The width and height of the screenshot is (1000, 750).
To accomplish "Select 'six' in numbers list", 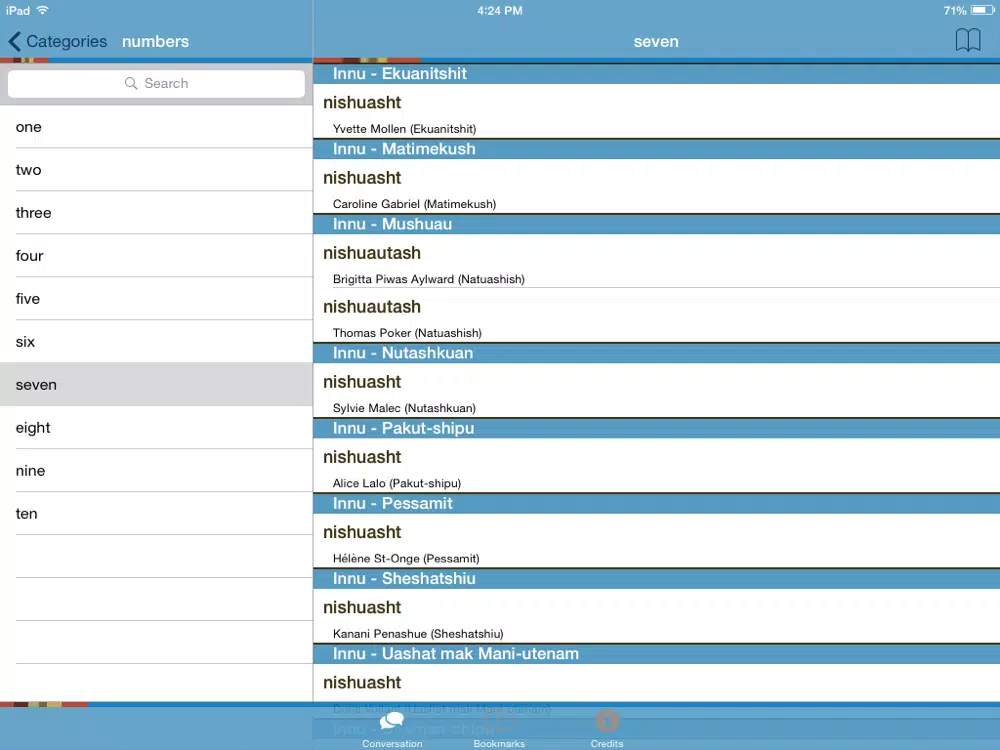I will (x=156, y=342).
